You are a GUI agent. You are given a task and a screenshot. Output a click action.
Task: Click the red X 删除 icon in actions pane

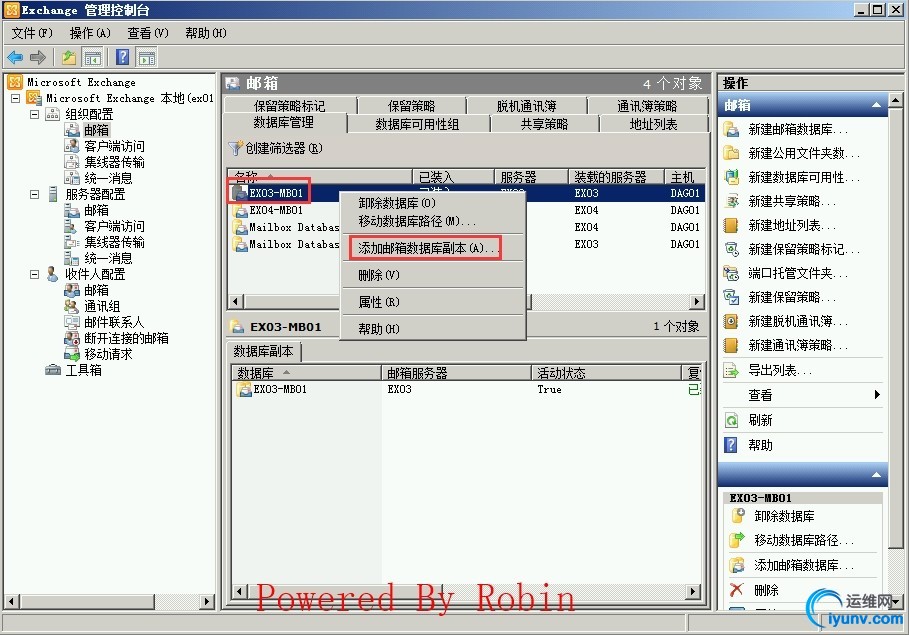coord(737,590)
